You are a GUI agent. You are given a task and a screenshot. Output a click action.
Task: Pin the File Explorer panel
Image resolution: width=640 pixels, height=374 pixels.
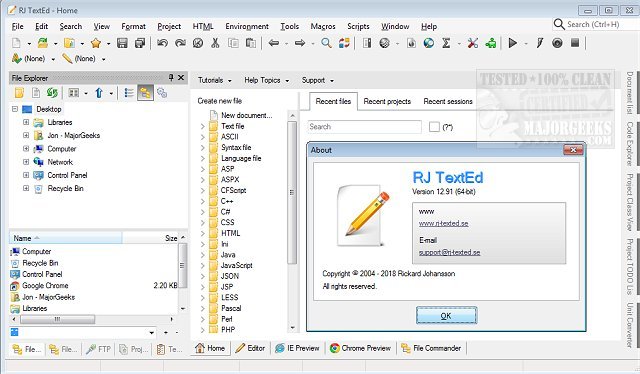[x=171, y=77]
